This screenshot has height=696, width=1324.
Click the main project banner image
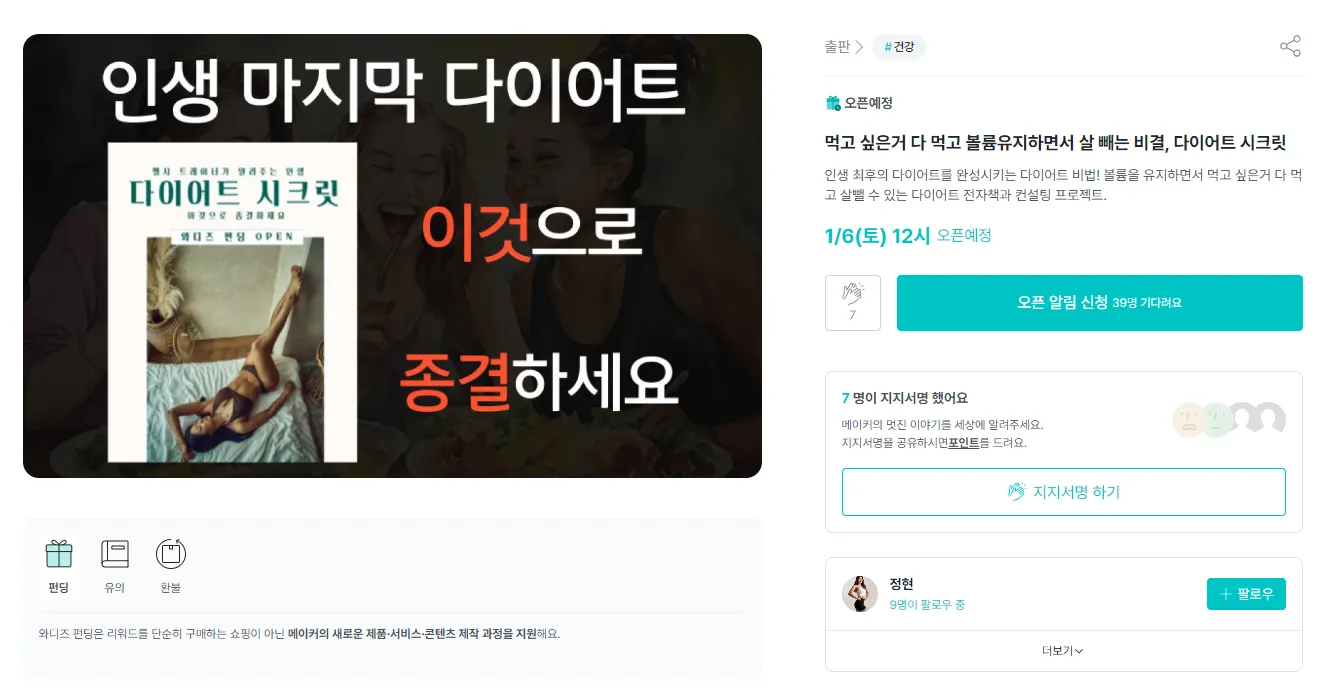(392, 256)
